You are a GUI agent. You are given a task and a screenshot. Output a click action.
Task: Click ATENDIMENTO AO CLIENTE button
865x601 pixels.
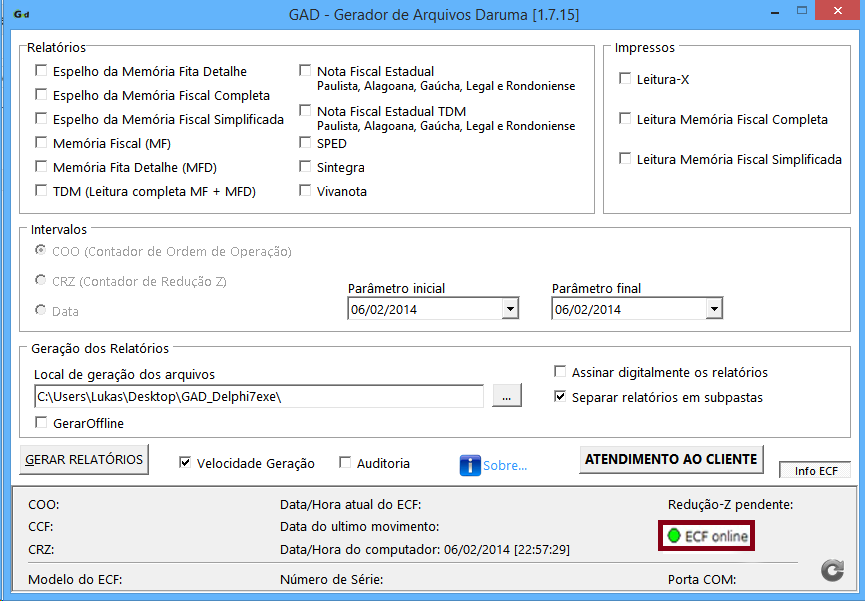pos(671,459)
